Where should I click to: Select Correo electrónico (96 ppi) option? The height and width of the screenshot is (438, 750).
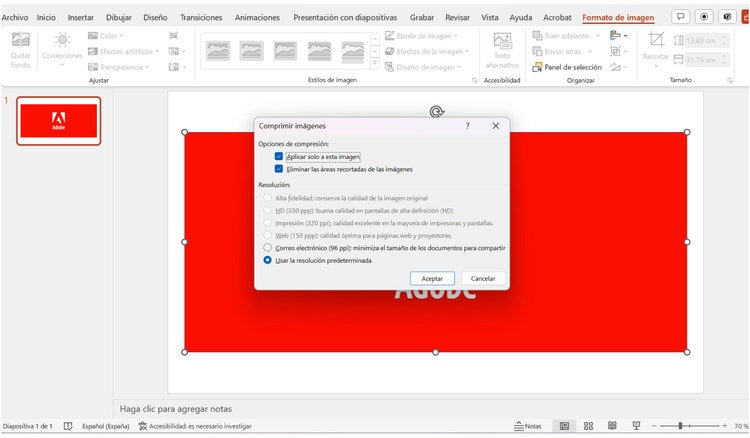click(x=267, y=248)
